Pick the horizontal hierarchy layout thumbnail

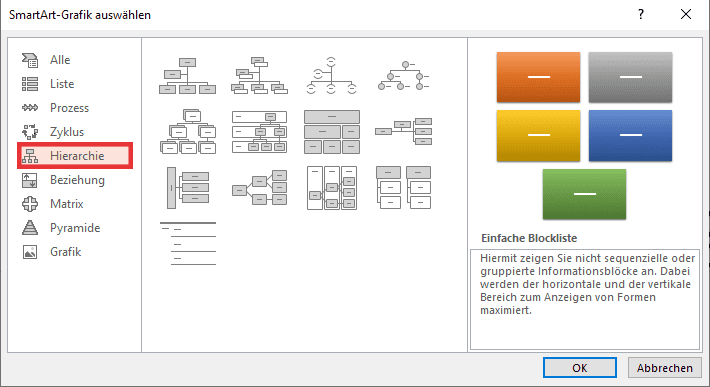[x=259, y=188]
